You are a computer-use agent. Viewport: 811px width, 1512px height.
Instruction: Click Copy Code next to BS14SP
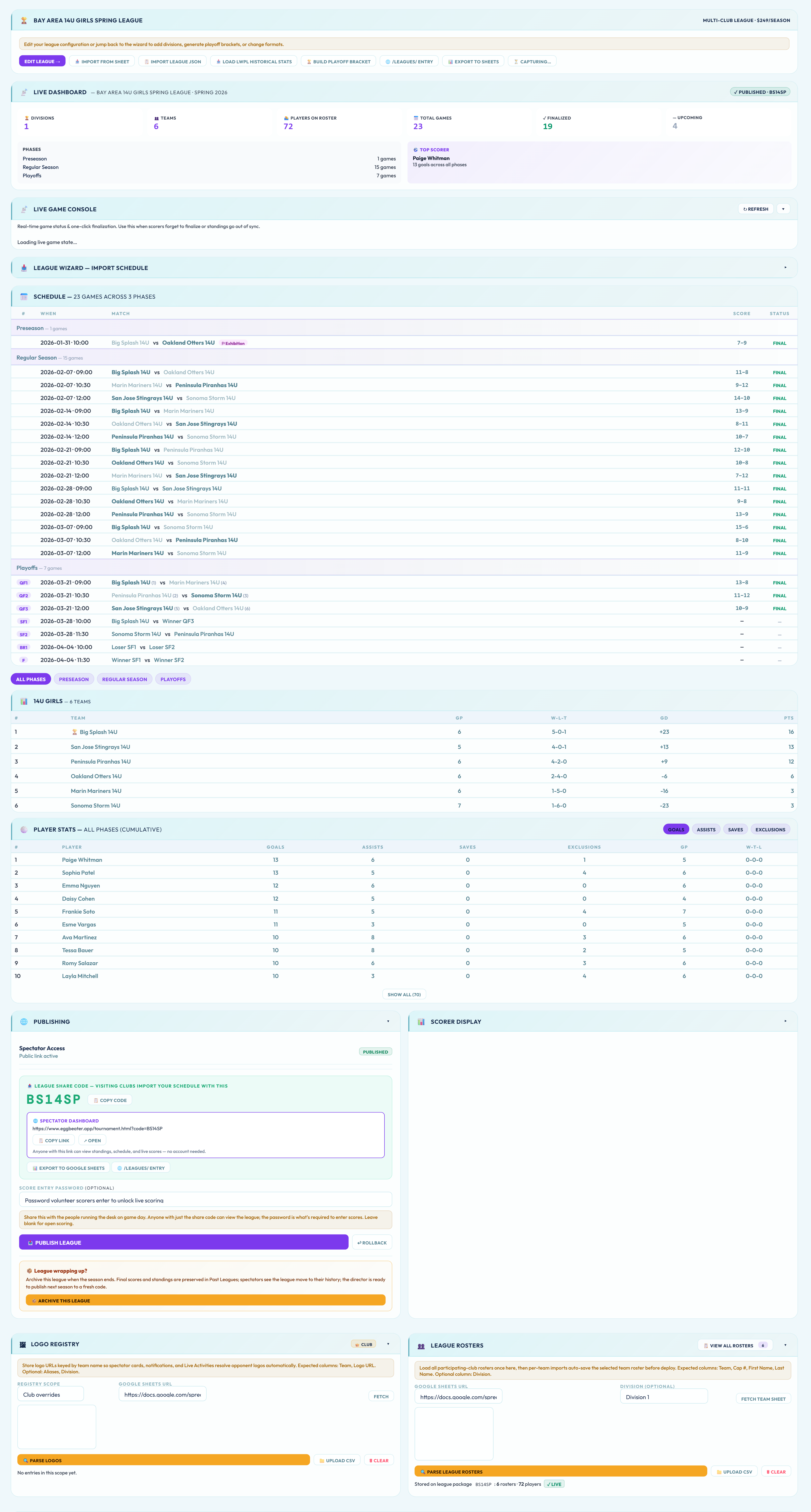pyautogui.click(x=110, y=1100)
